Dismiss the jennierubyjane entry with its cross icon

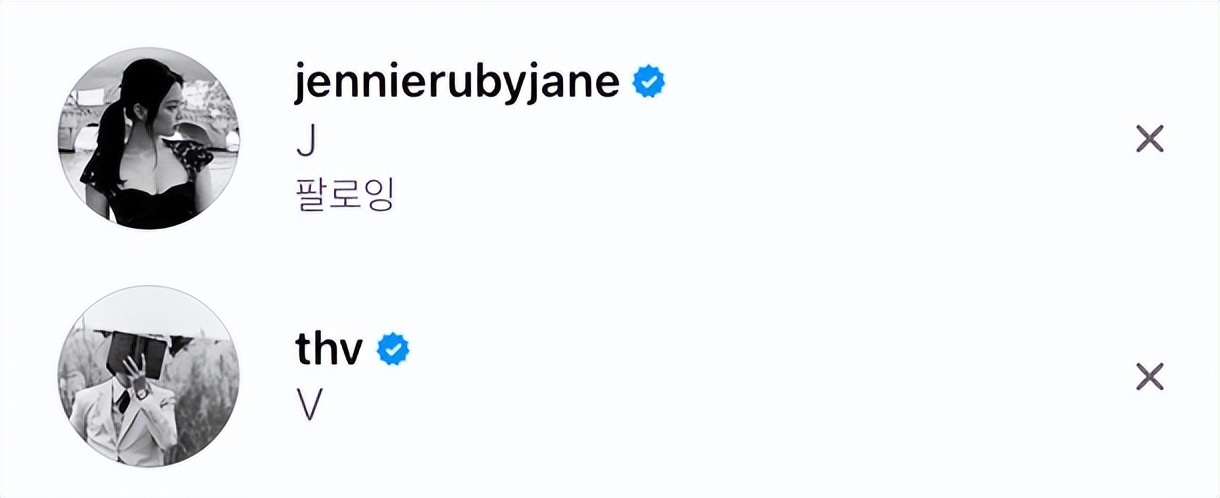click(1150, 140)
